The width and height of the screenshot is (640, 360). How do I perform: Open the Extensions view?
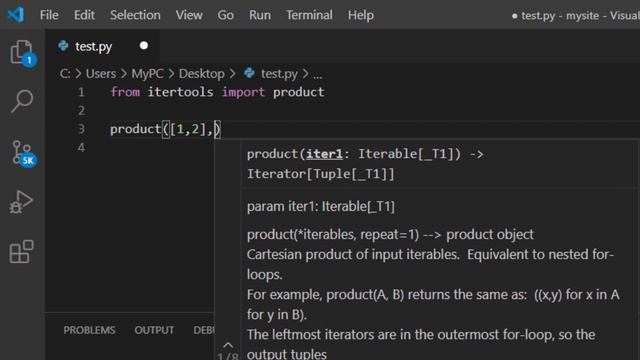21,251
